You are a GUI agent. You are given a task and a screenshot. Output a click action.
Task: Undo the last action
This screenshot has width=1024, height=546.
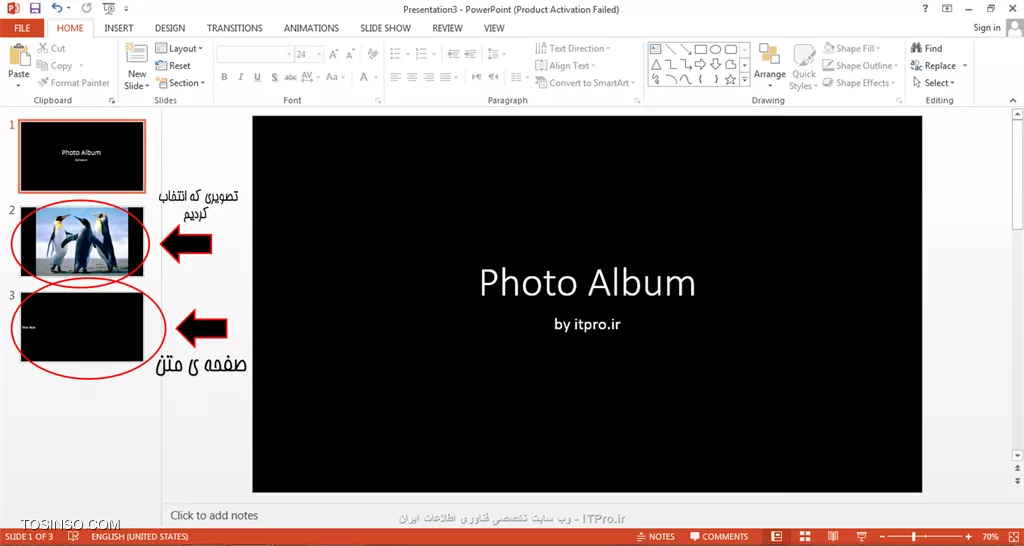[57, 8]
